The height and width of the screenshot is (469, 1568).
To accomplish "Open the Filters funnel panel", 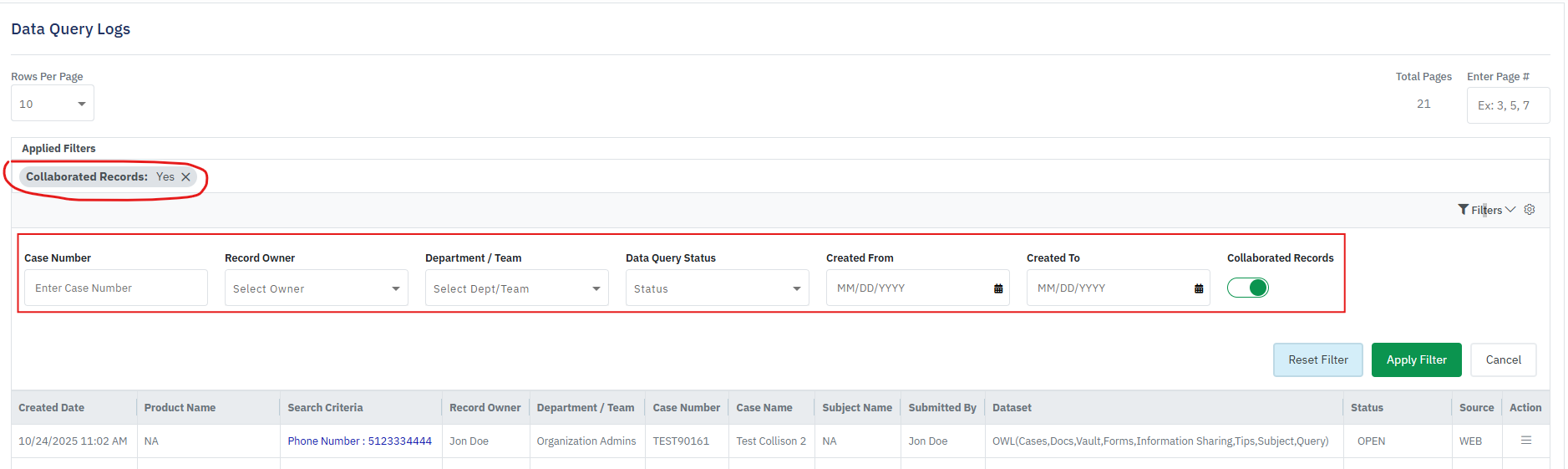I will 1485,210.
